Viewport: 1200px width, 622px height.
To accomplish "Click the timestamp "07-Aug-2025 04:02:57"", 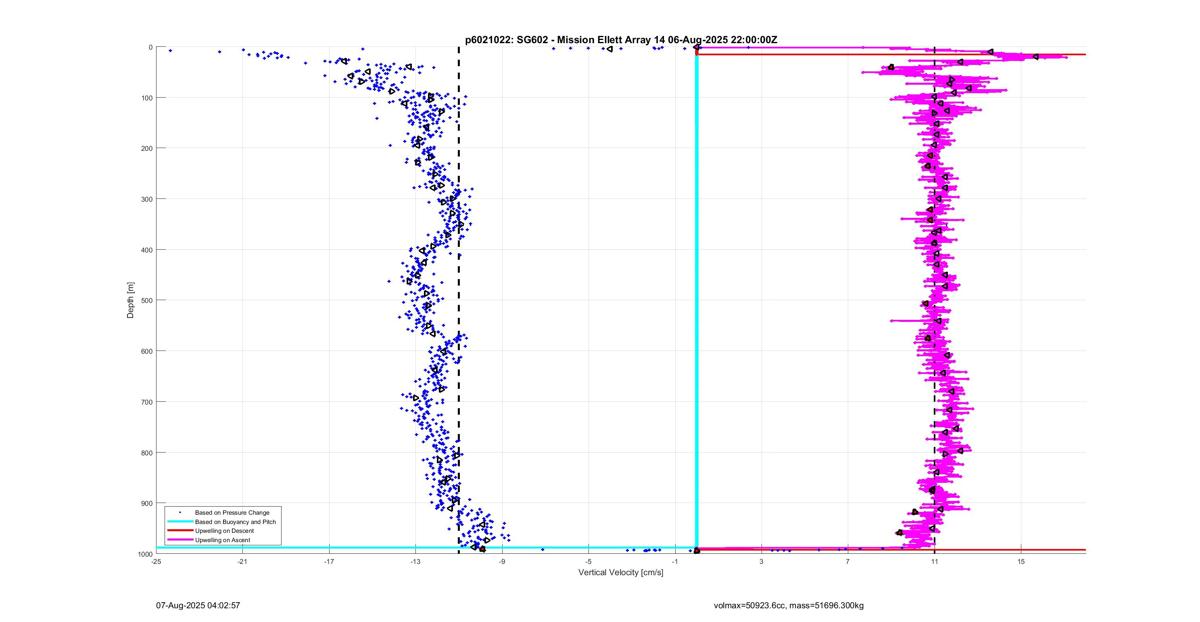I will (x=198, y=605).
